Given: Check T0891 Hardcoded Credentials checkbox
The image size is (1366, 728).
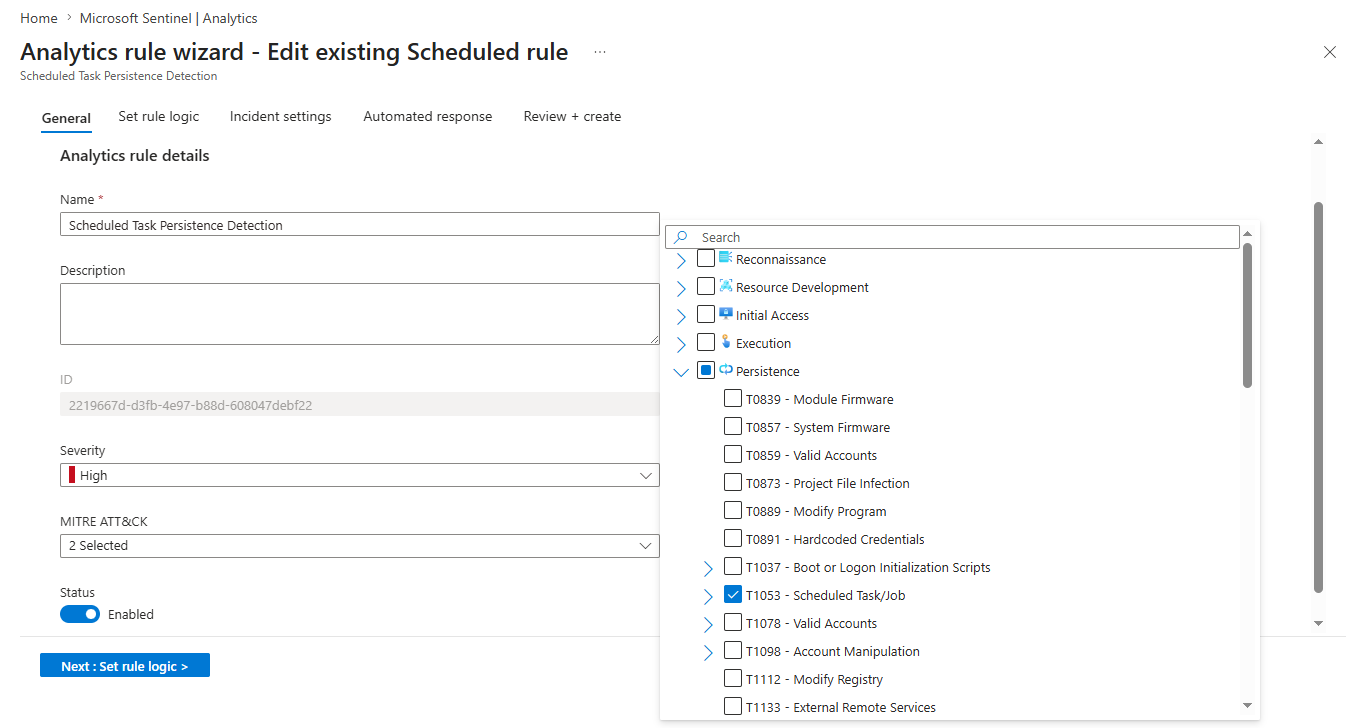Looking at the screenshot, I should click(733, 539).
